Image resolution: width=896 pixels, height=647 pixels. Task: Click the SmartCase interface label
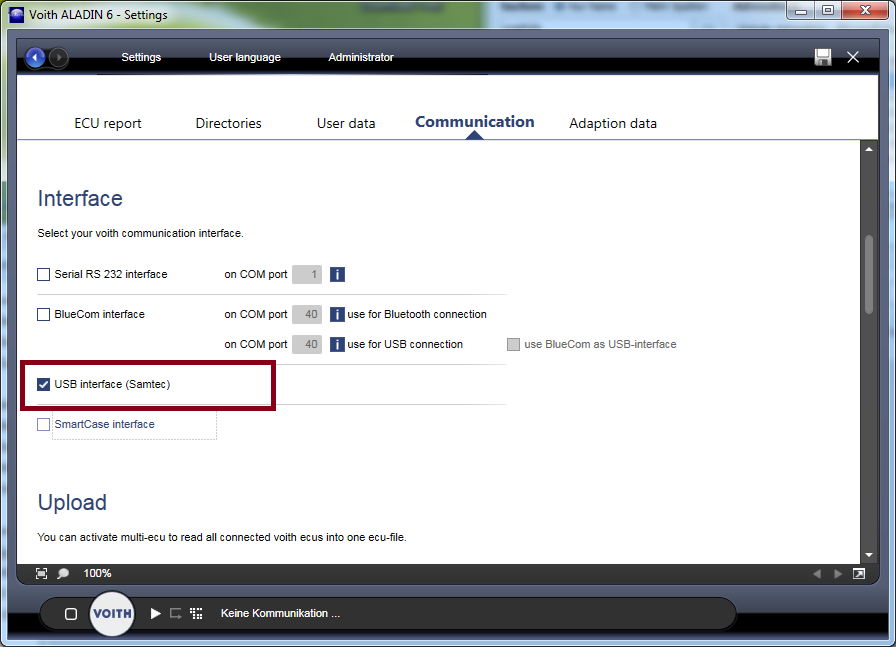coord(104,425)
